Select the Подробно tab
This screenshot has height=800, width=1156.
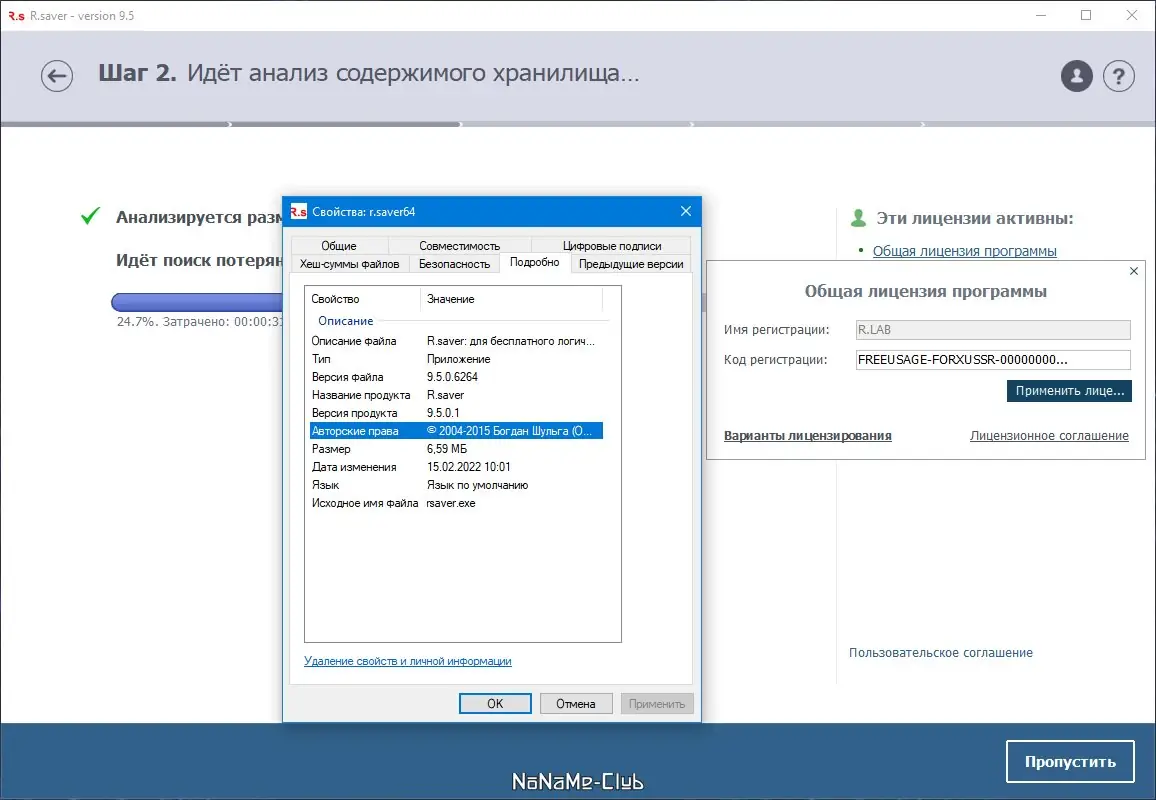point(535,262)
